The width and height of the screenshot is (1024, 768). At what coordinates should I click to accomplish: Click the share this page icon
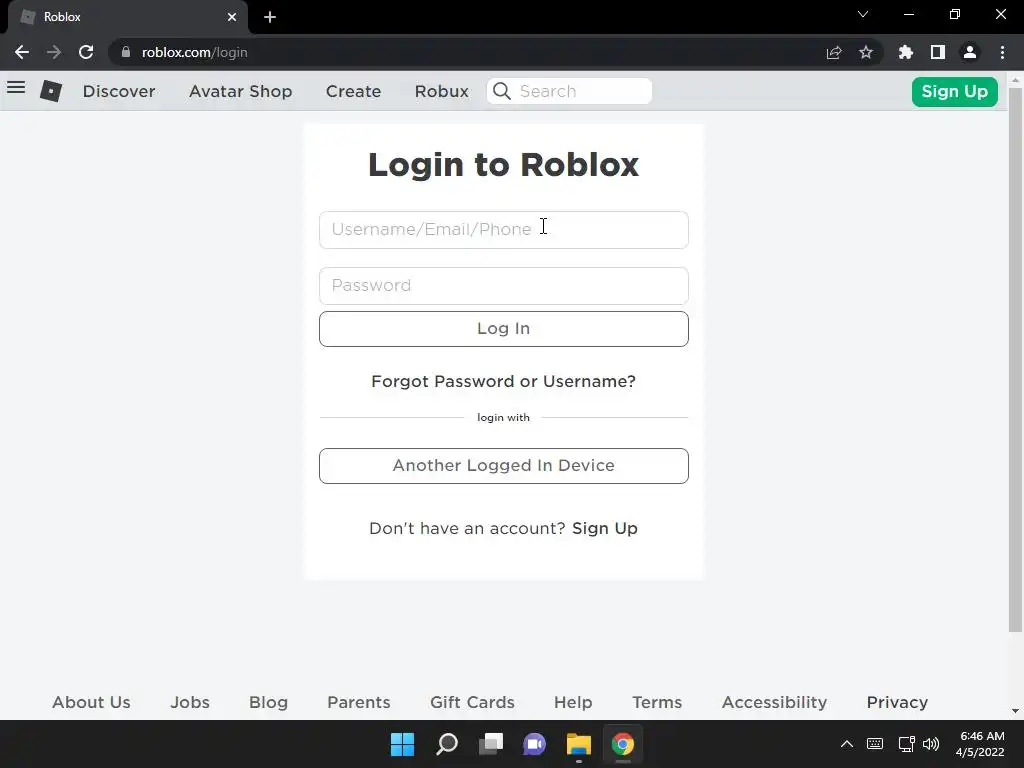(x=834, y=52)
